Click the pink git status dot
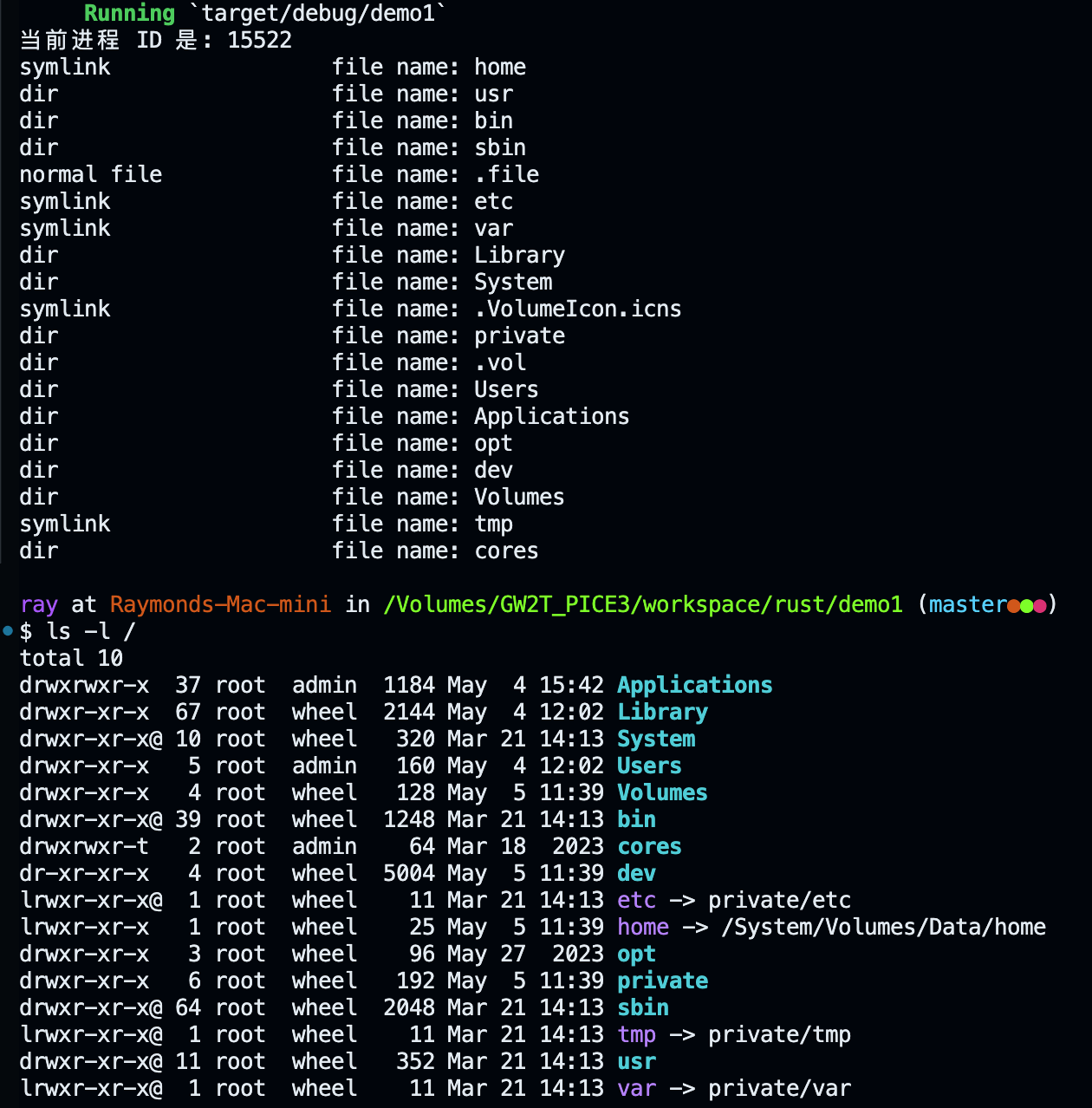1092x1108 pixels. pos(1039,606)
